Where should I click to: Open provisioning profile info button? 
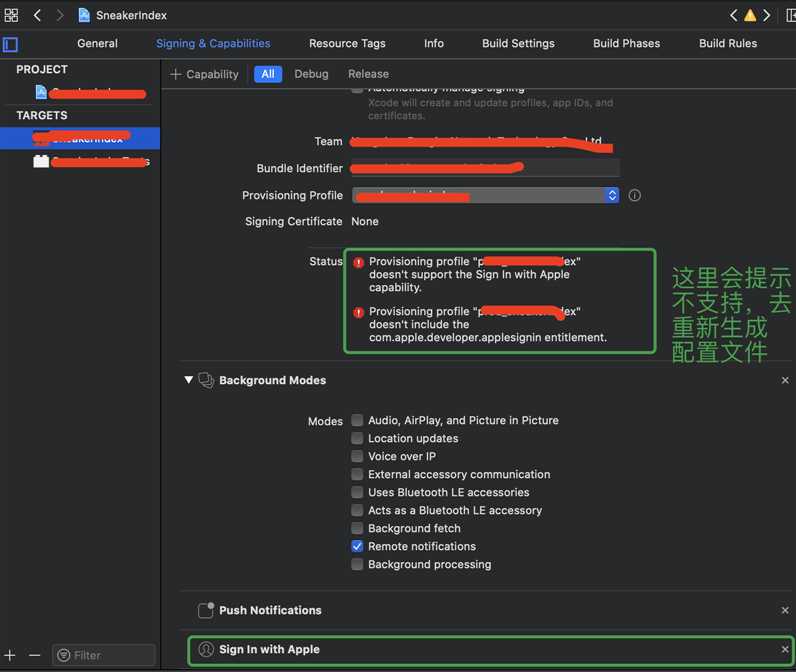coord(635,195)
